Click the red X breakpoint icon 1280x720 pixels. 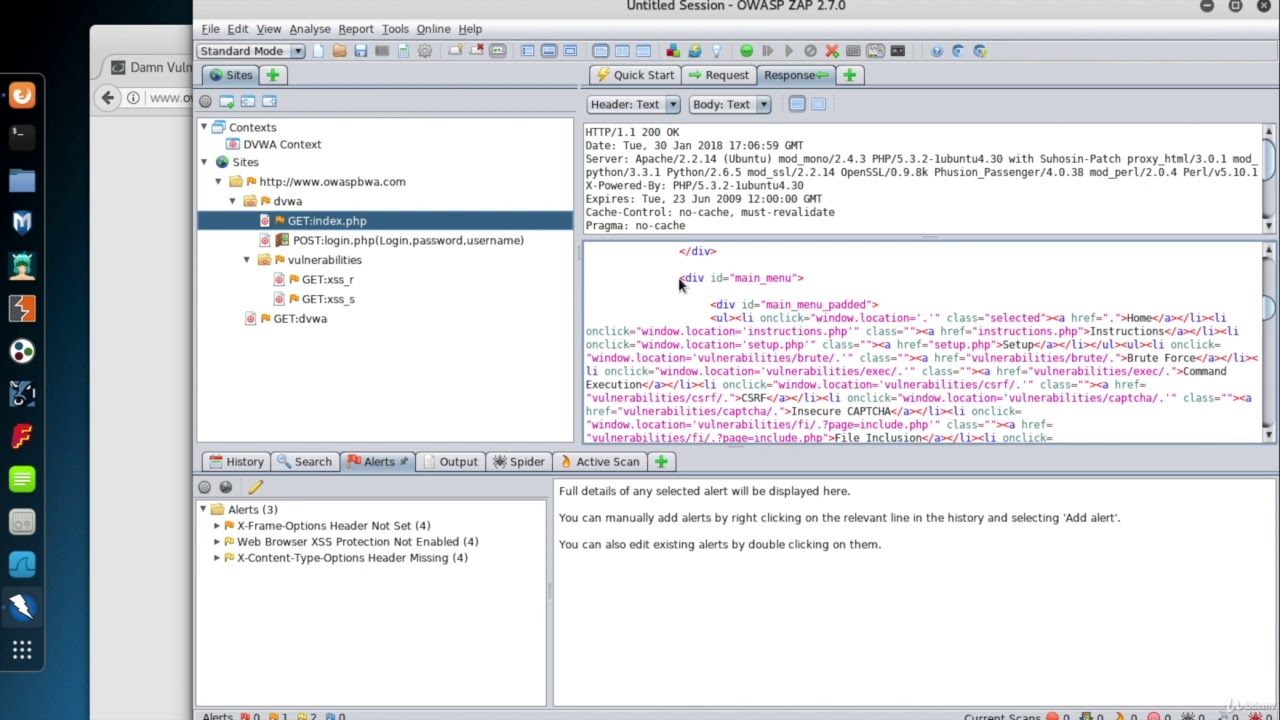(831, 51)
